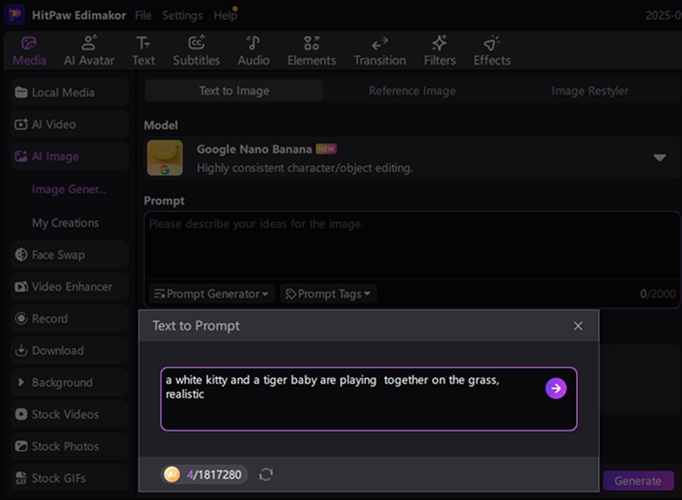Open Stock GIFs library
Viewport: 682px width, 500px height.
[x=70, y=478]
